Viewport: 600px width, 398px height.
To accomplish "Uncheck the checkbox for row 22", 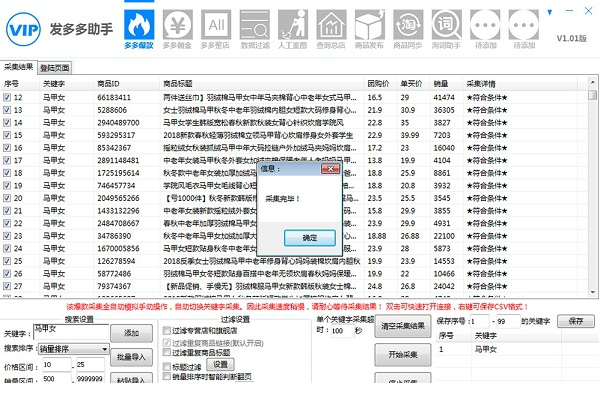I will click(7, 223).
